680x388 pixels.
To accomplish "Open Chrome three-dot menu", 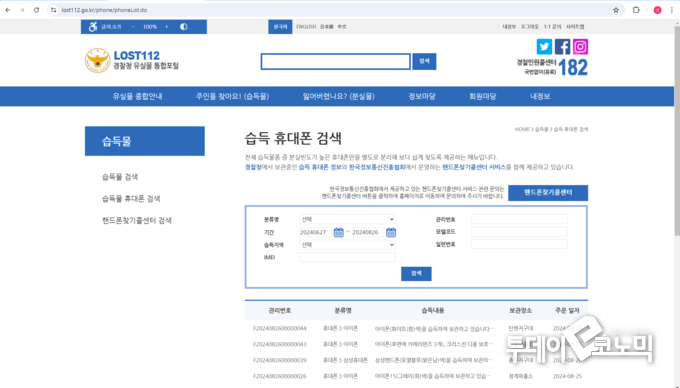I will [x=672, y=10].
